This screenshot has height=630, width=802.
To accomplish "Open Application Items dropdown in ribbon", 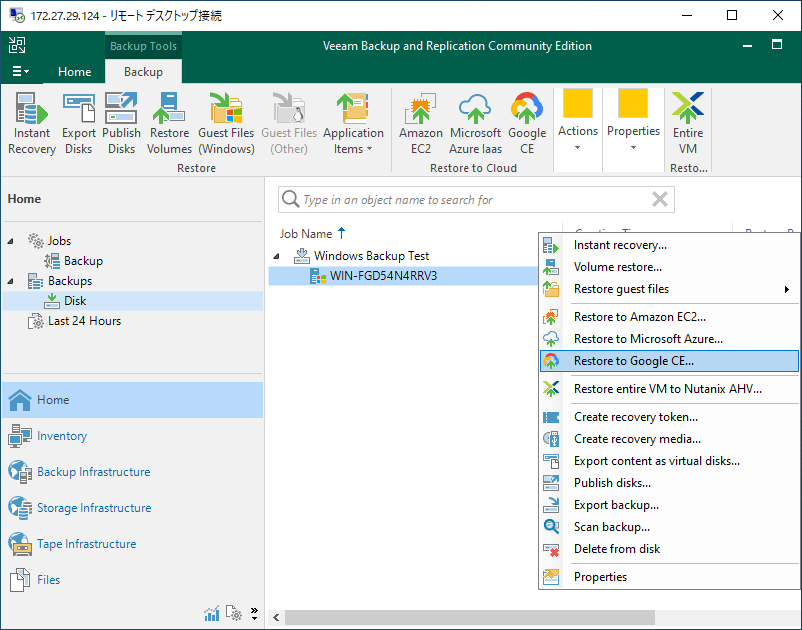I will click(x=353, y=123).
